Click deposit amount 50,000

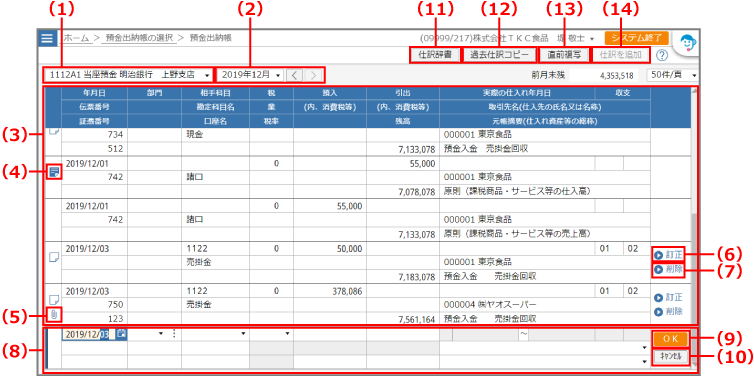[349, 249]
